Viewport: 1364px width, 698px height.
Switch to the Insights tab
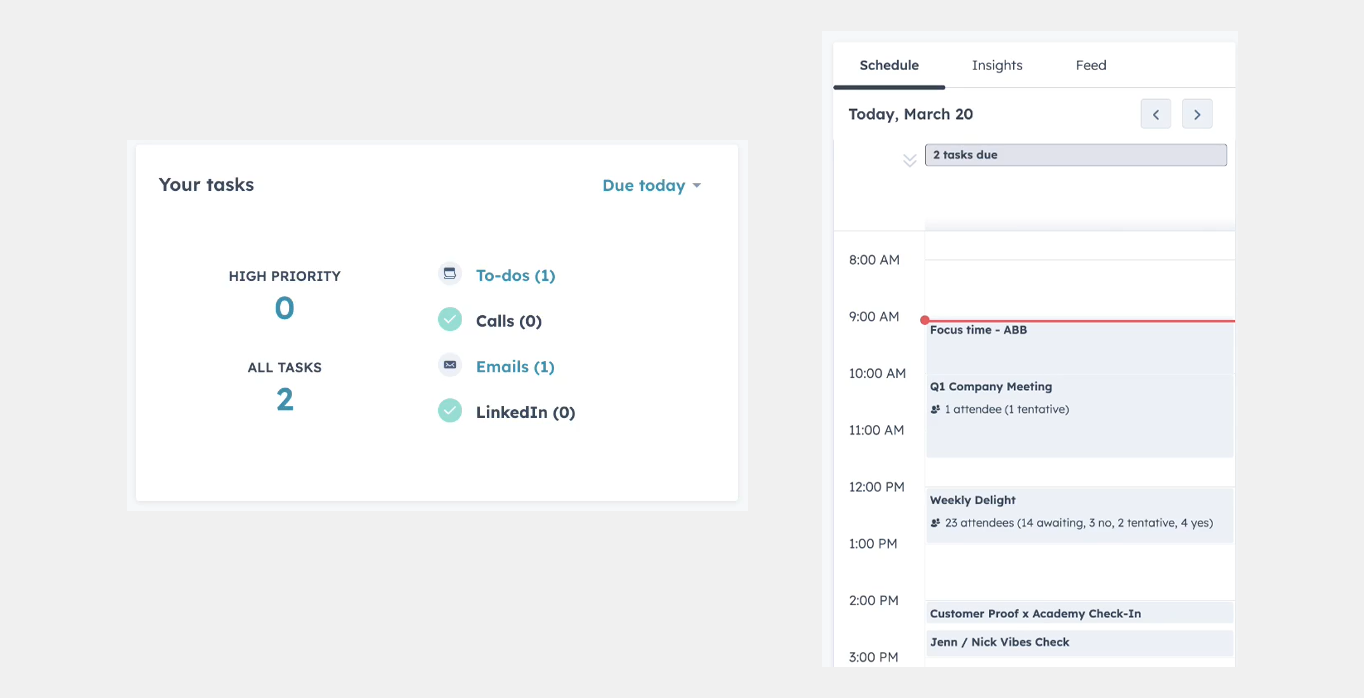click(x=997, y=64)
